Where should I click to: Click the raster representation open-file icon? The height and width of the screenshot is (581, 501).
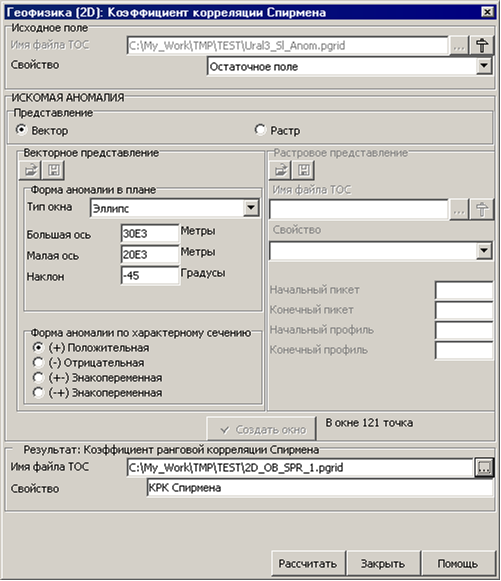(281, 170)
